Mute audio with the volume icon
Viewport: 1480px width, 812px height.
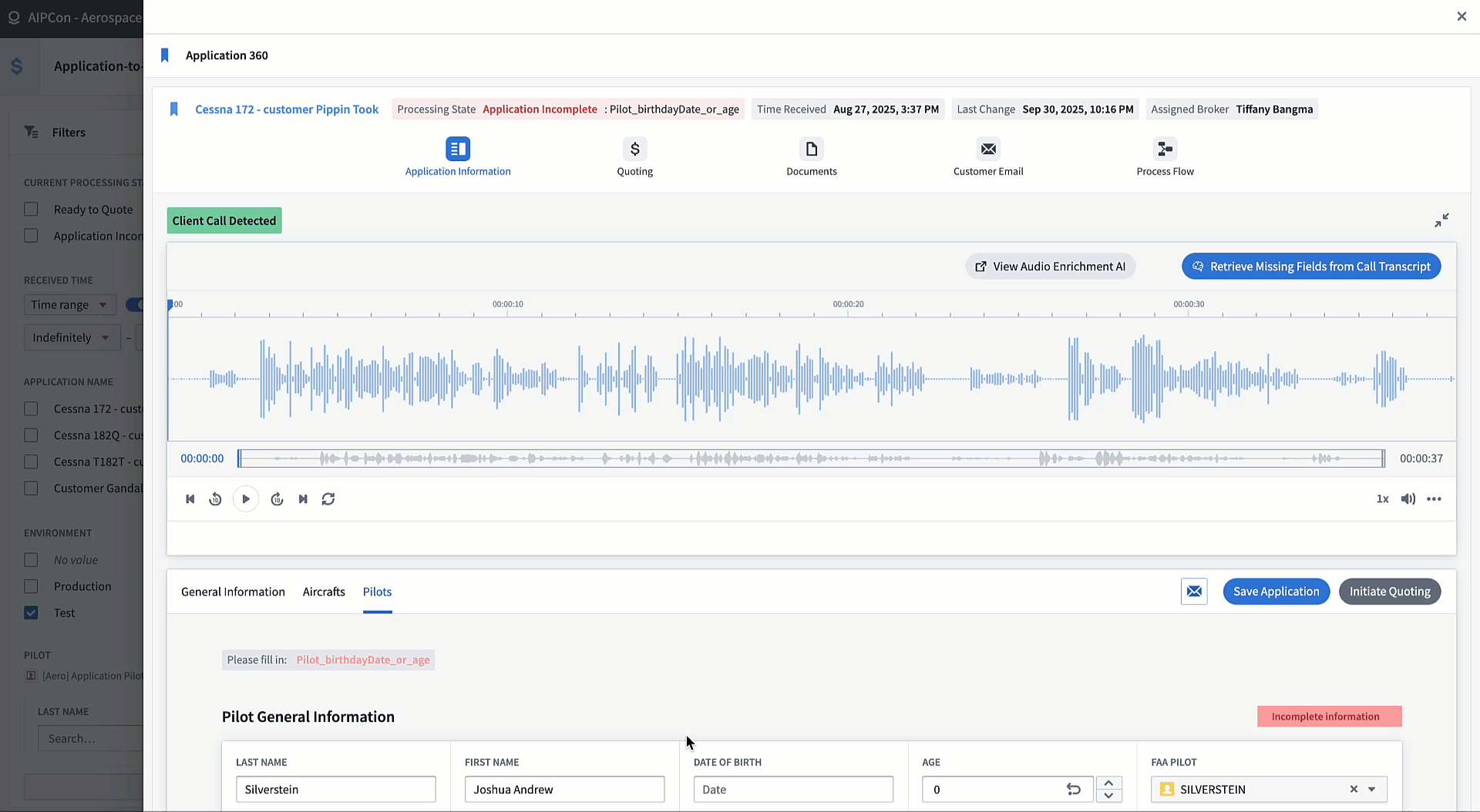click(1408, 499)
